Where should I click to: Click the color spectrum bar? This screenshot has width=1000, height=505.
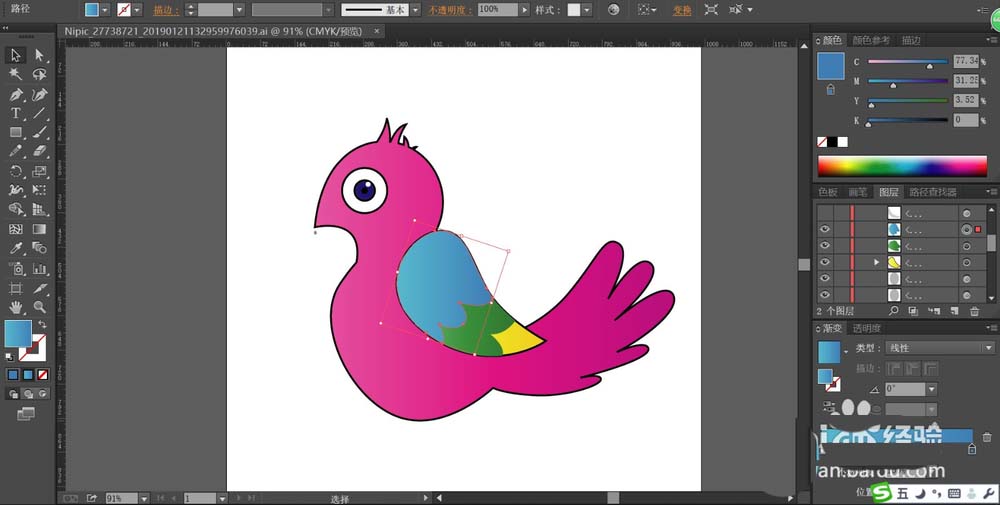[x=902, y=166]
